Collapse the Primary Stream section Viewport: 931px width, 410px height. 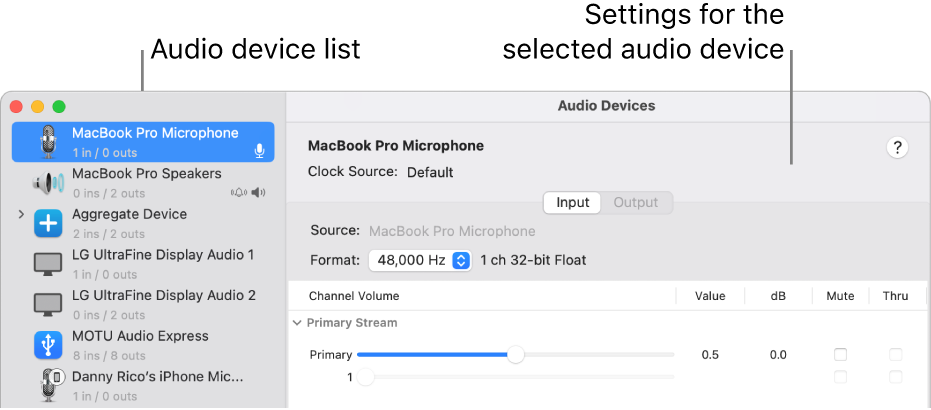tap(297, 323)
